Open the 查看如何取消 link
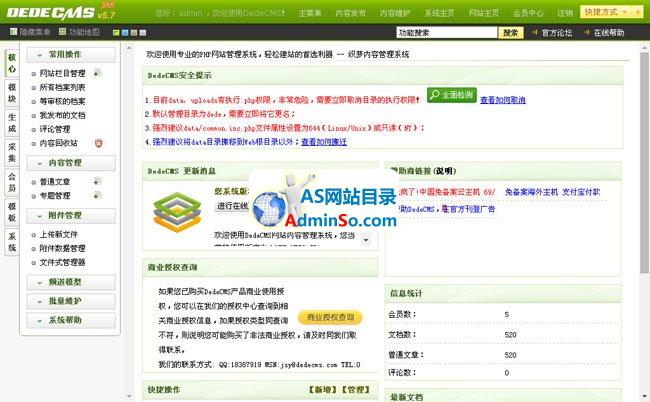 click(x=503, y=100)
